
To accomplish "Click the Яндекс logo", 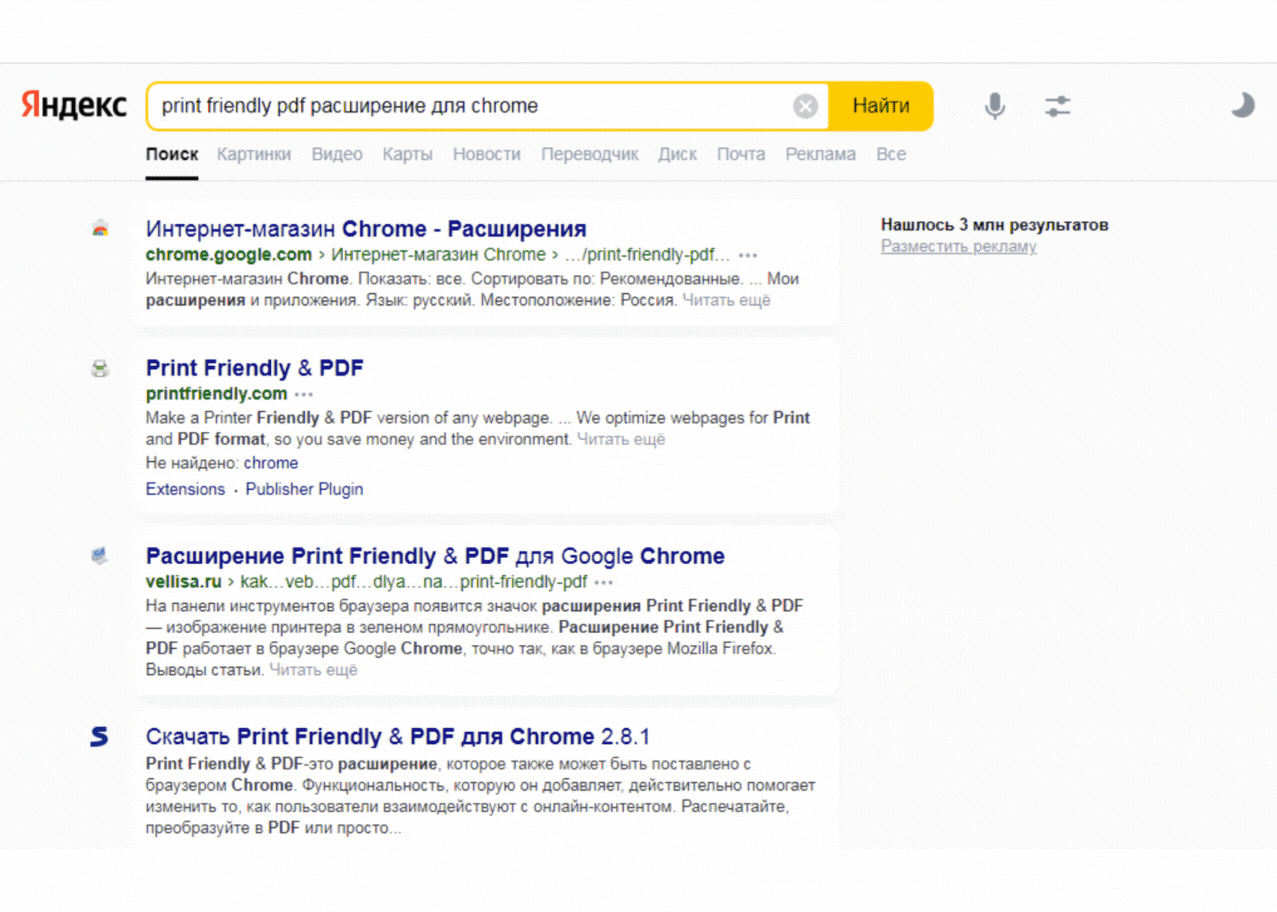I will coord(74,105).
